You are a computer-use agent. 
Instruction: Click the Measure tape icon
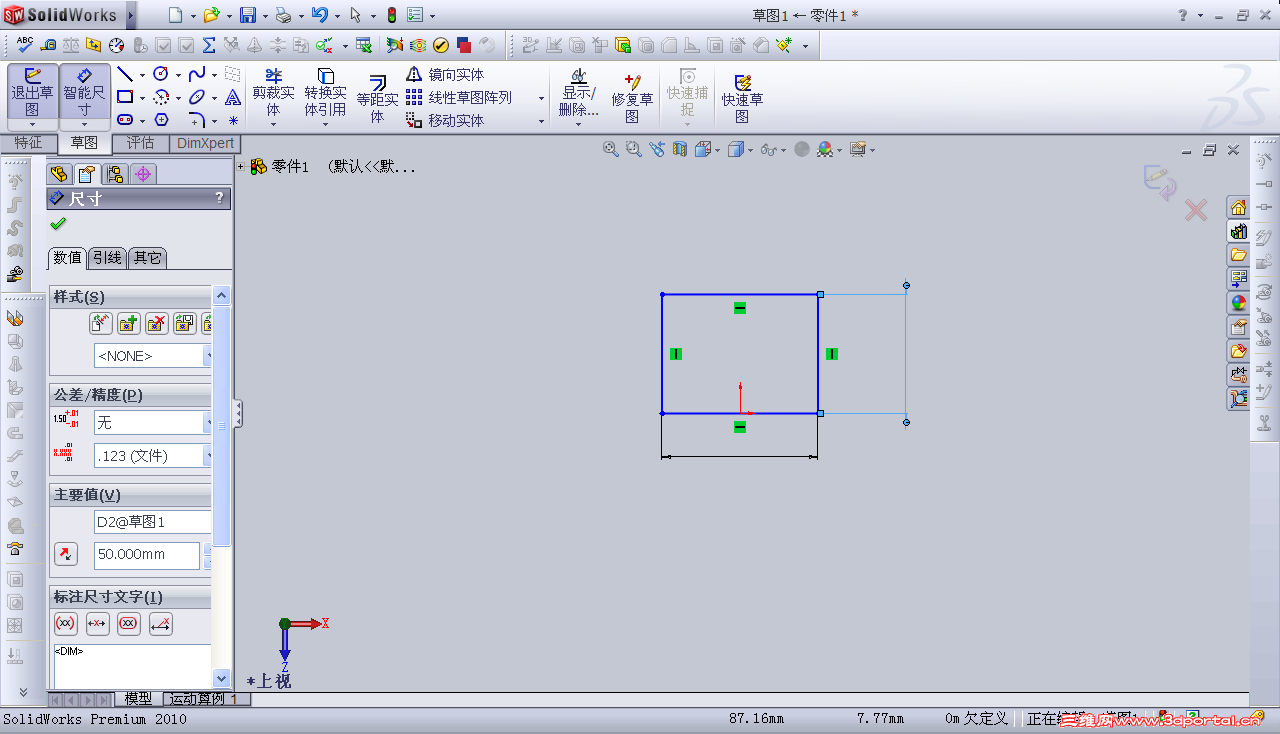coord(48,45)
